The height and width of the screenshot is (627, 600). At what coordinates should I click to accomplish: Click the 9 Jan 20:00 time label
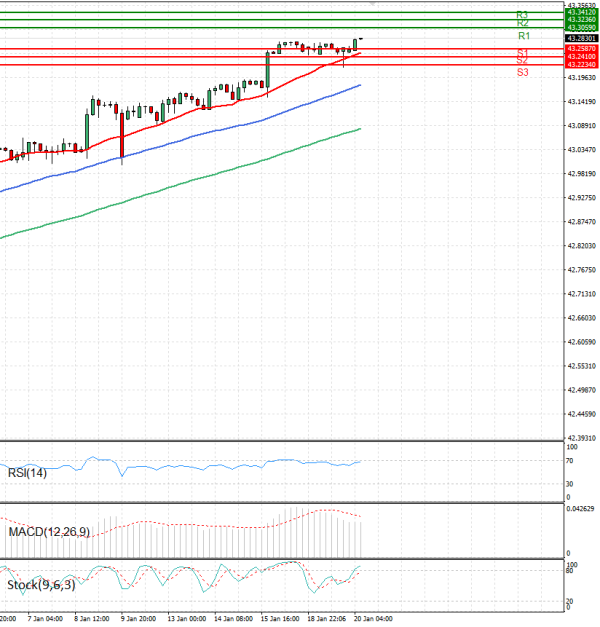pos(136,619)
